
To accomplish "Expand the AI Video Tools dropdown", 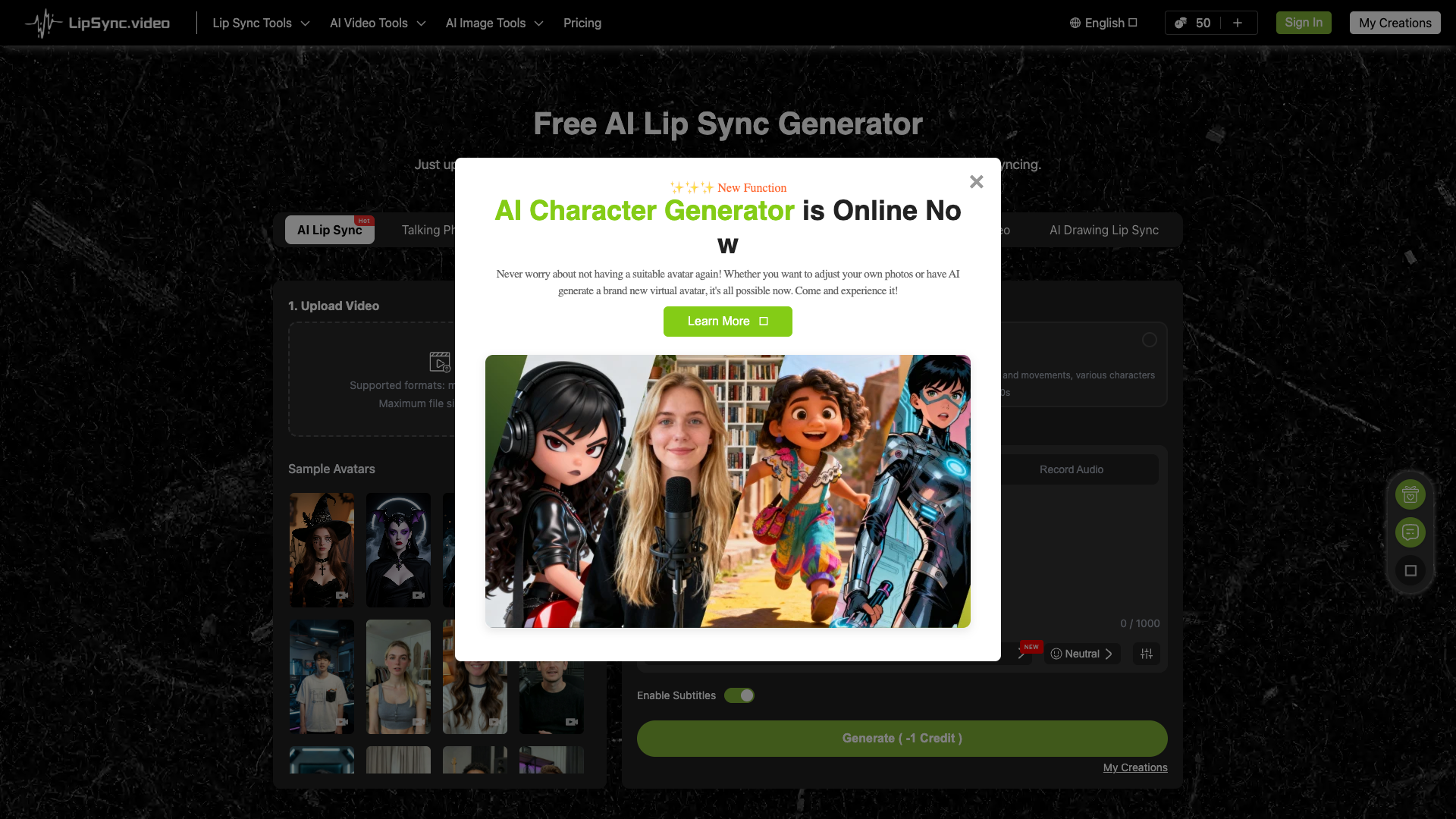I will (x=378, y=23).
